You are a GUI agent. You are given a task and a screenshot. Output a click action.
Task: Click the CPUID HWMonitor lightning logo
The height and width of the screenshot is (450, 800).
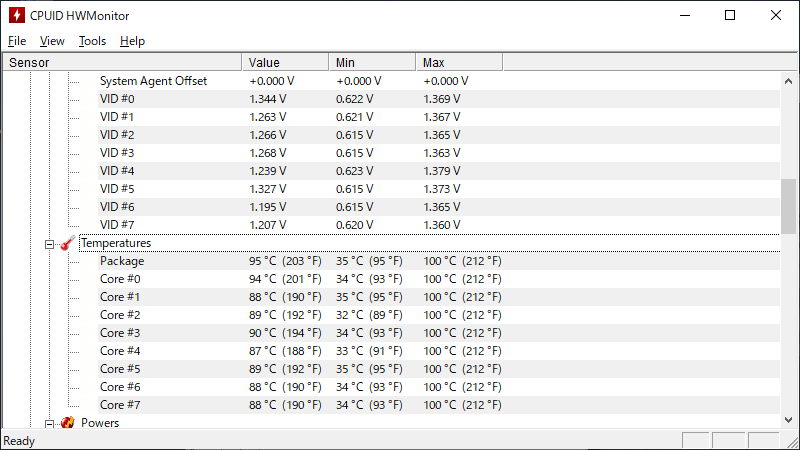(x=17, y=15)
